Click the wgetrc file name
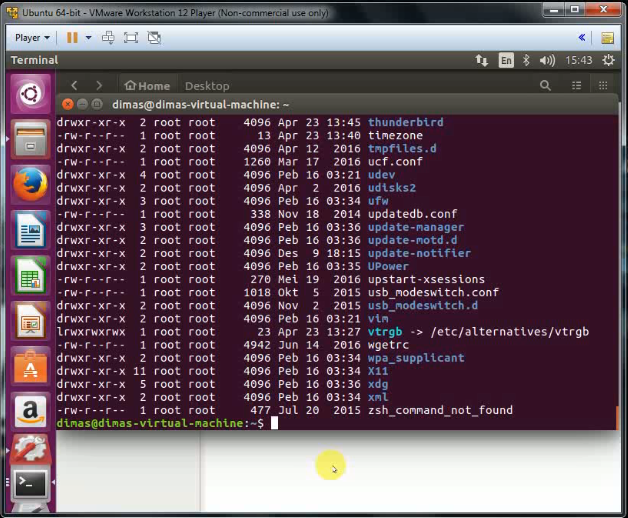The width and height of the screenshot is (628, 518). coord(388,345)
